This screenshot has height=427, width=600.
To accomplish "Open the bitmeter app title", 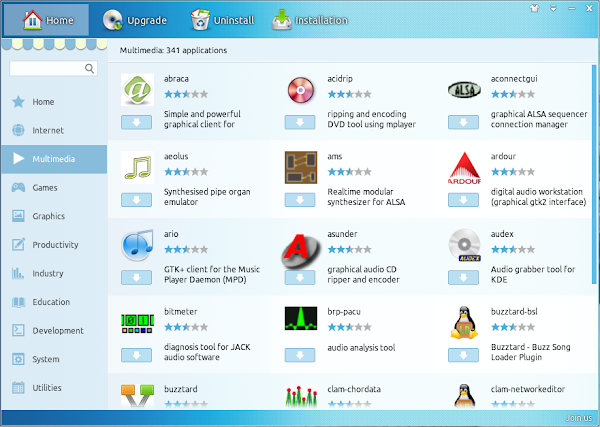I will [x=180, y=311].
